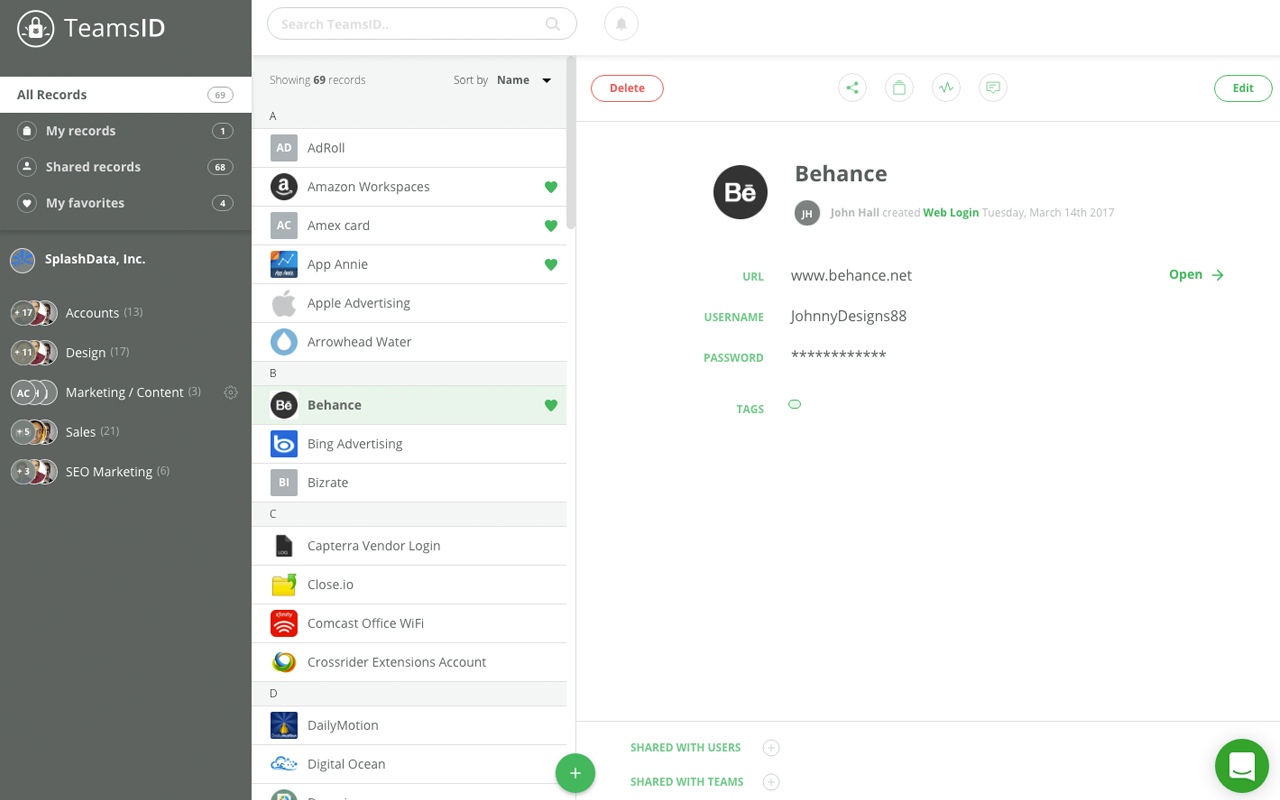Click the My records lock icon
Viewport: 1280px width, 800px height.
[x=27, y=131]
